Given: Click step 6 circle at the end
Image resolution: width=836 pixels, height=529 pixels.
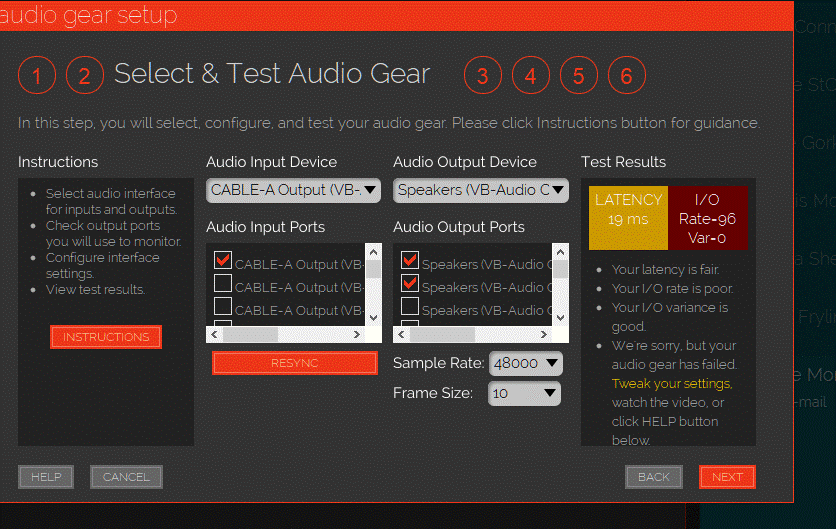Looking at the screenshot, I should click(627, 76).
